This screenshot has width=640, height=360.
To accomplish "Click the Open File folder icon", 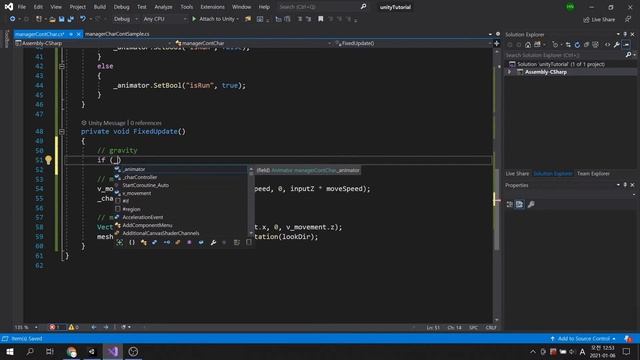I will click(52, 19).
